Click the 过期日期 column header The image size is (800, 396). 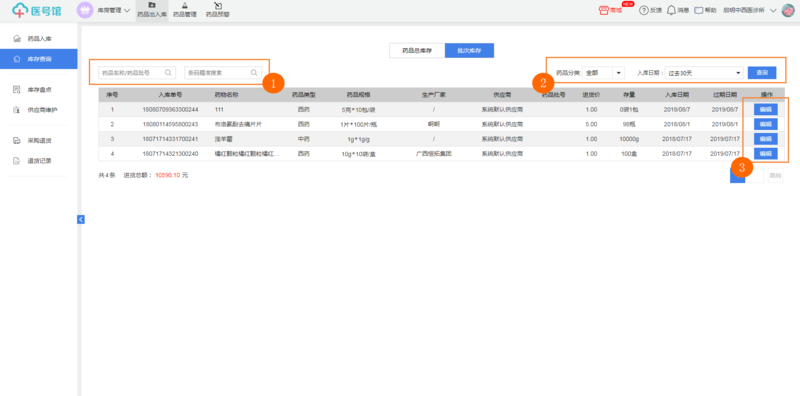pos(725,95)
